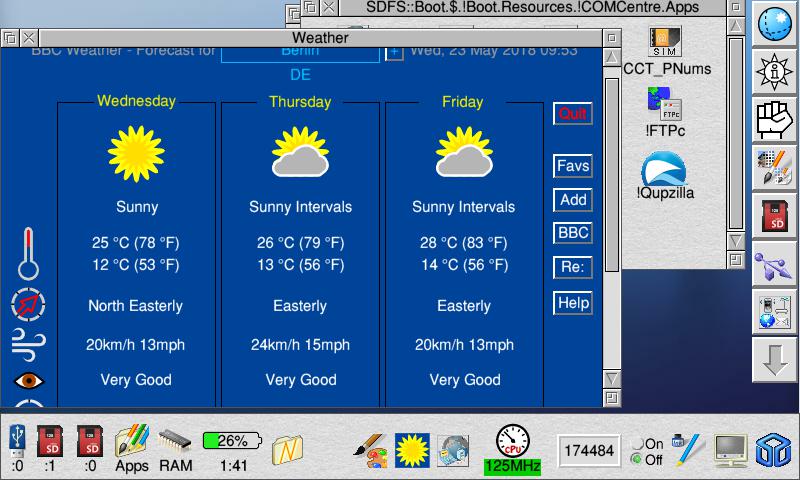The image size is (800, 480).
Task: Click the plus button beside Berlin field
Action: click(x=394, y=51)
